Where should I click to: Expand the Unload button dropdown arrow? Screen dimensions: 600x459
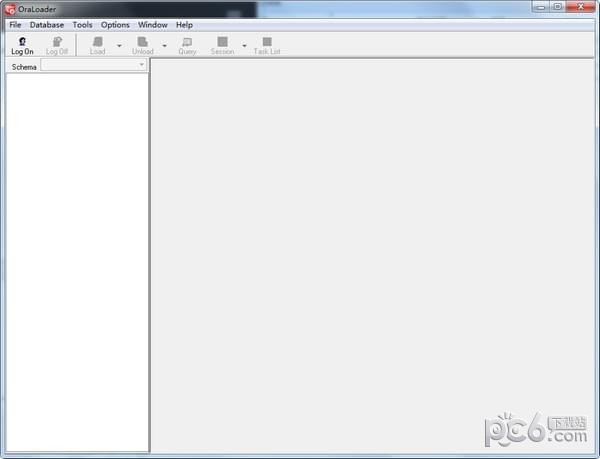point(165,46)
